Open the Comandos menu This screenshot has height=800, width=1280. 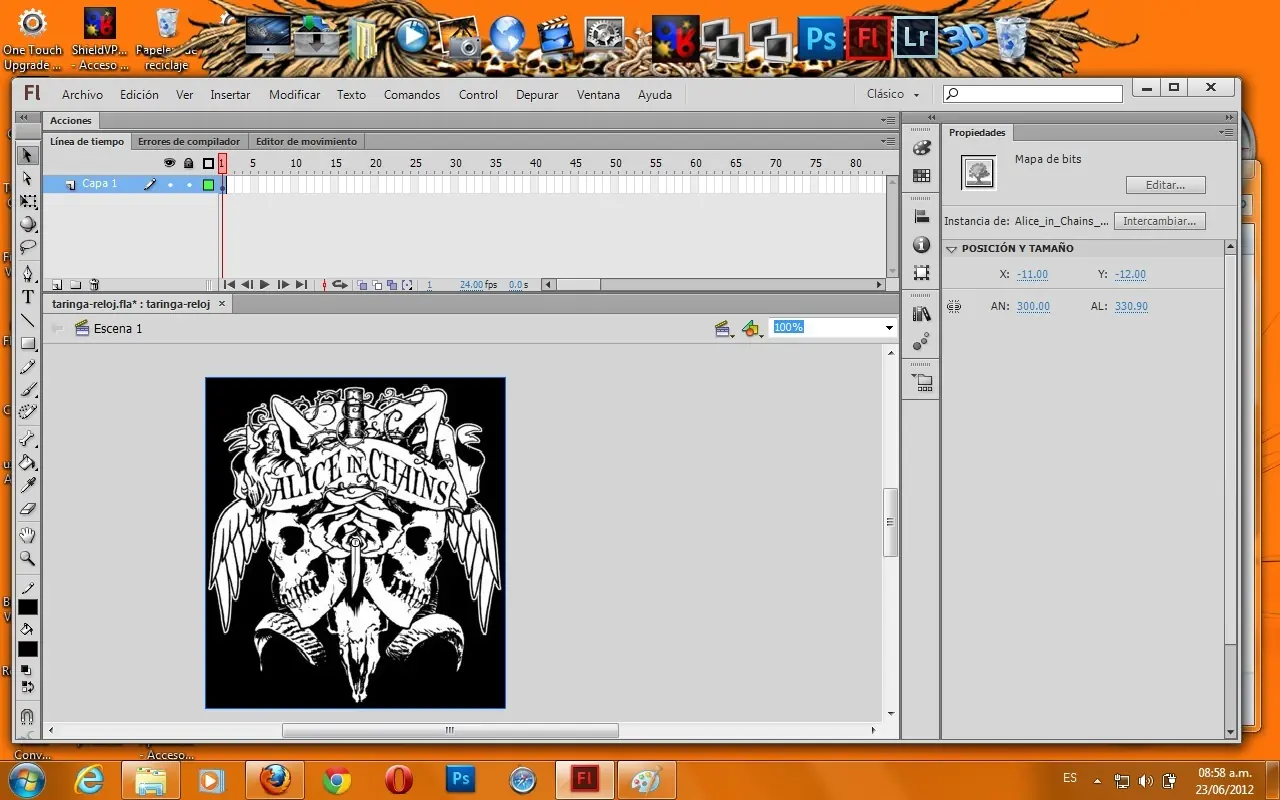pyautogui.click(x=412, y=95)
